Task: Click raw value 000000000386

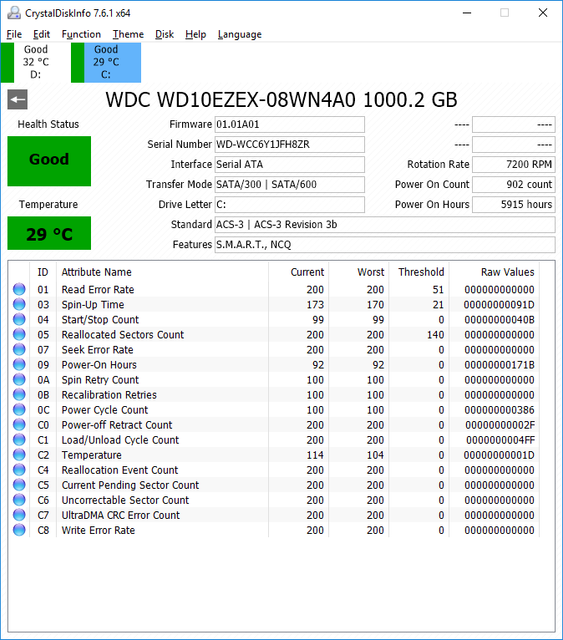Action: (x=499, y=410)
